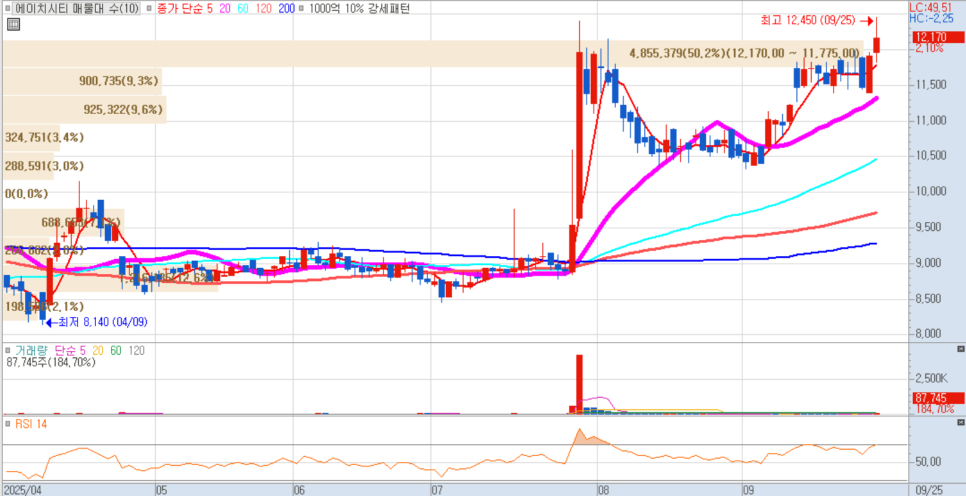This screenshot has width=966, height=496.
Task: Click the 06 month label on date axis
Action: [x=299, y=490]
